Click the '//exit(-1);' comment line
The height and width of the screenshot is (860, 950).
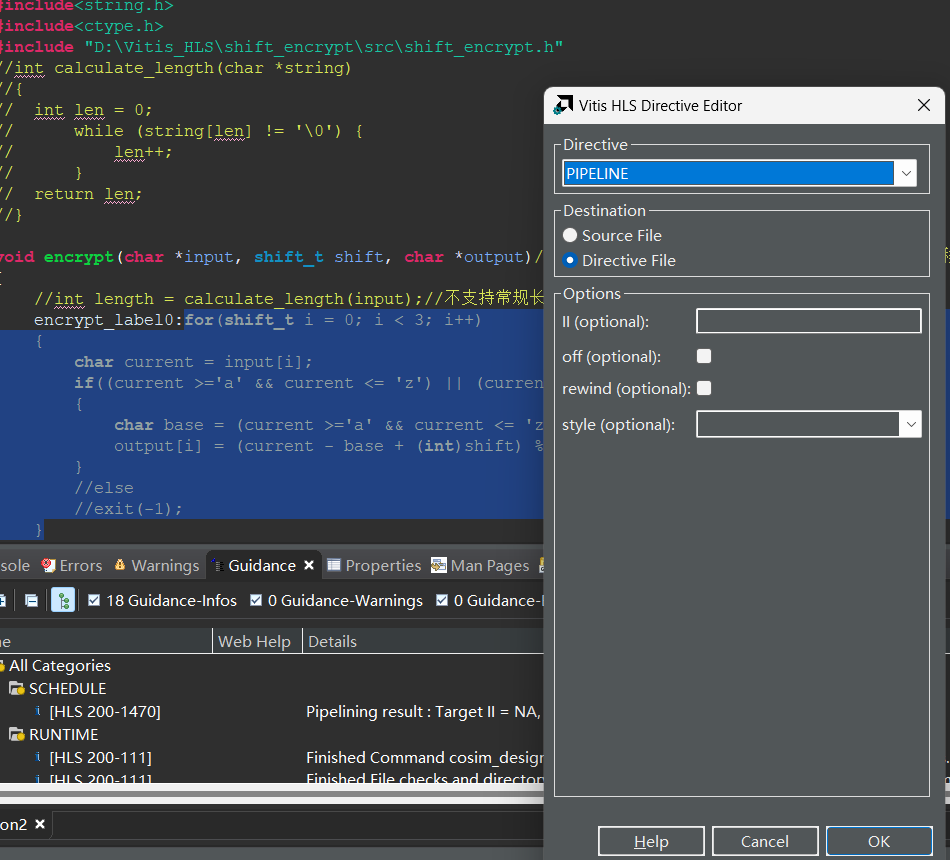click(128, 509)
